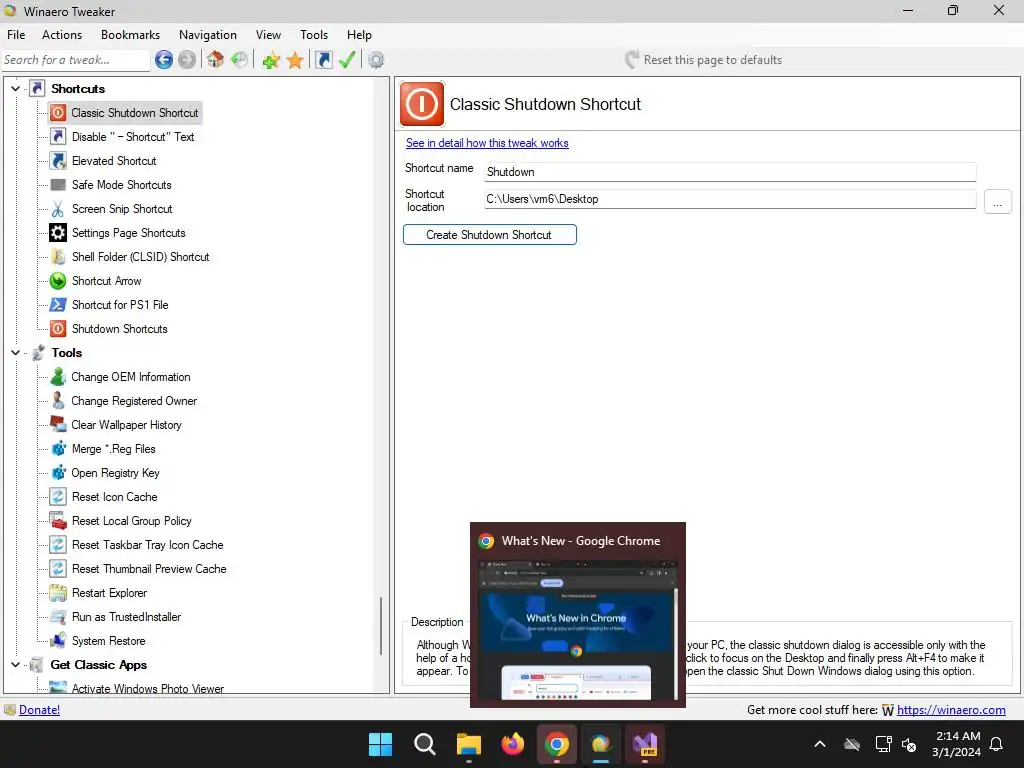The width and height of the screenshot is (1024, 768).
Task: Click the Windows Start button
Action: click(380, 744)
